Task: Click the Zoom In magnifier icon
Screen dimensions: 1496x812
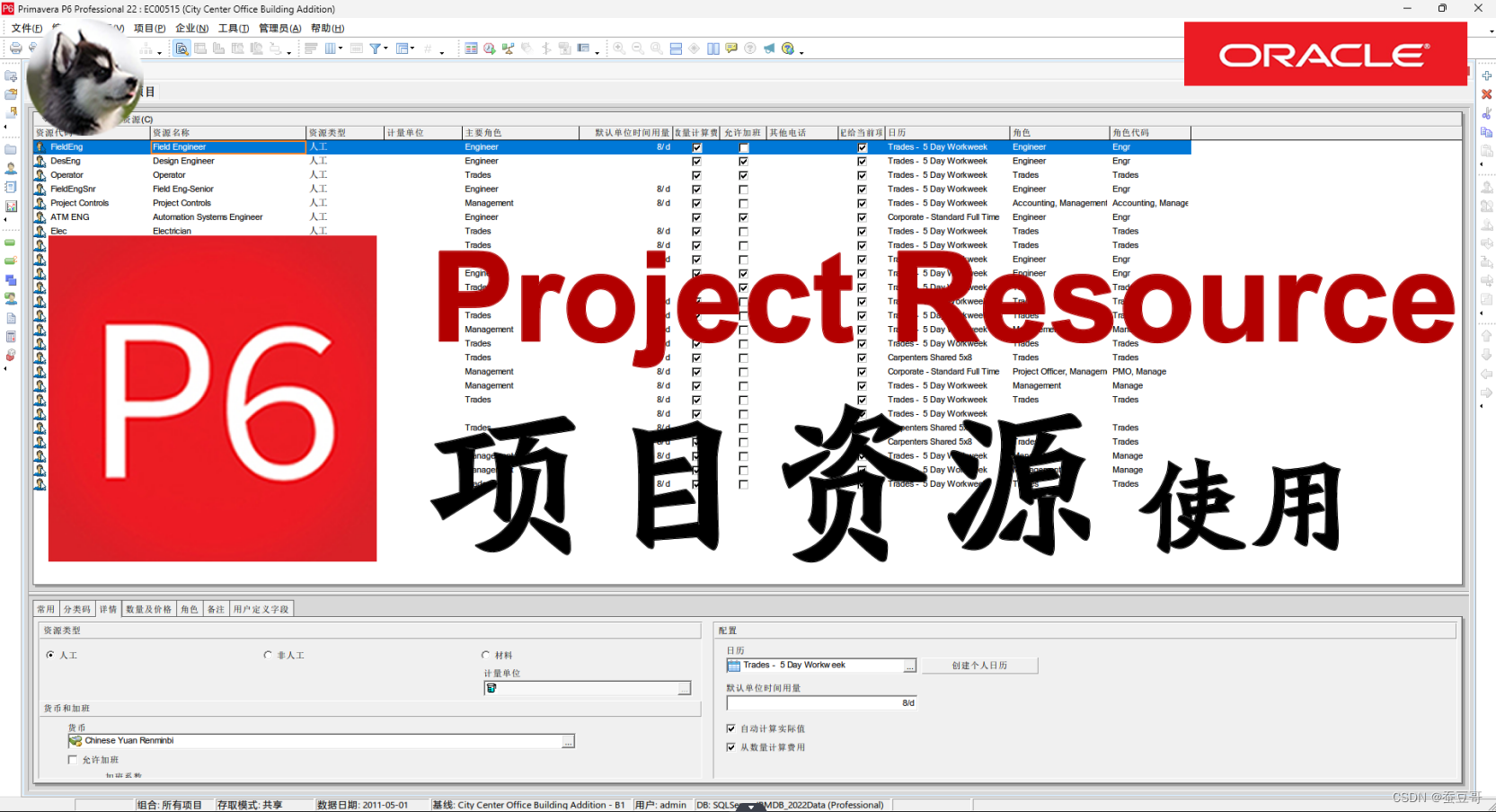Action: click(x=619, y=49)
